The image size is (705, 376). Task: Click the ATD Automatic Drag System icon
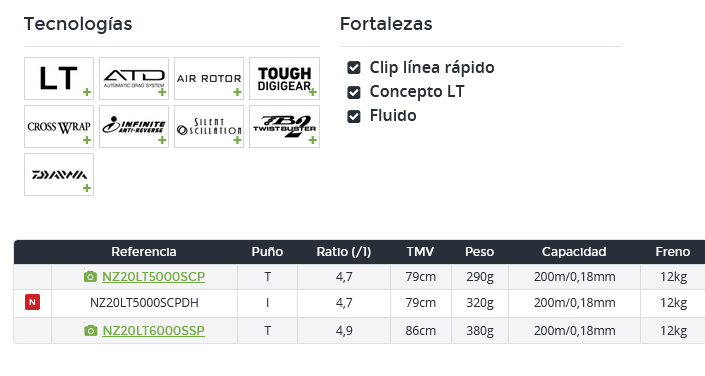[134, 78]
